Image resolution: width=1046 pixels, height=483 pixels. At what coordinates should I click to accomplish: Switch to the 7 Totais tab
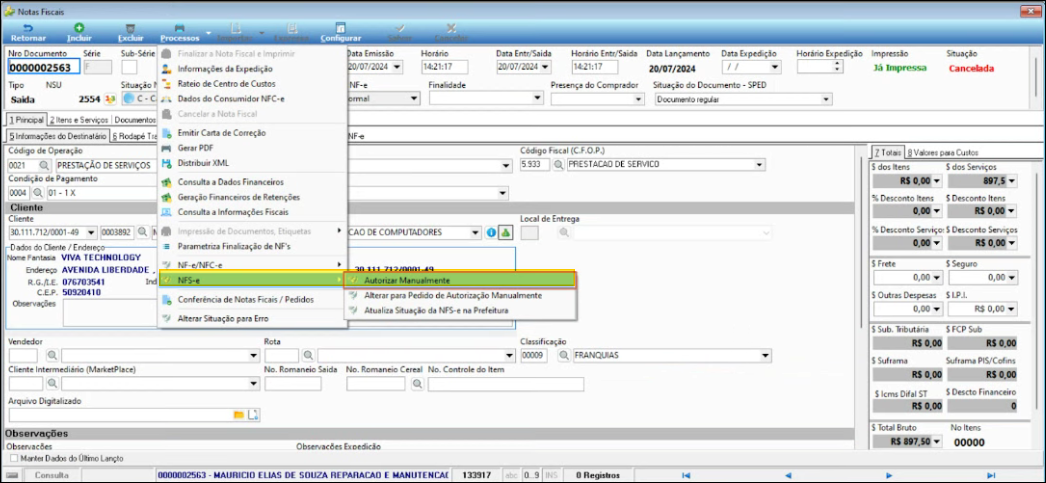888,152
